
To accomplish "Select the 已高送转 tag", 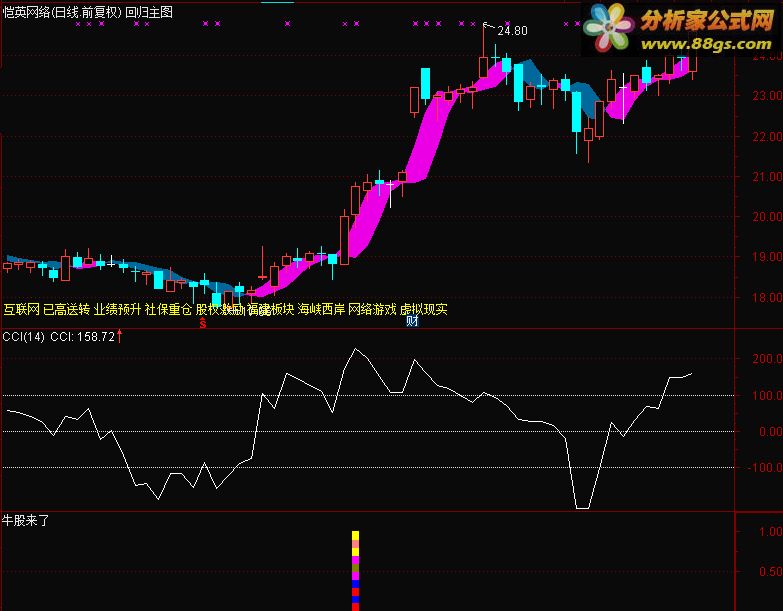I will click(66, 309).
